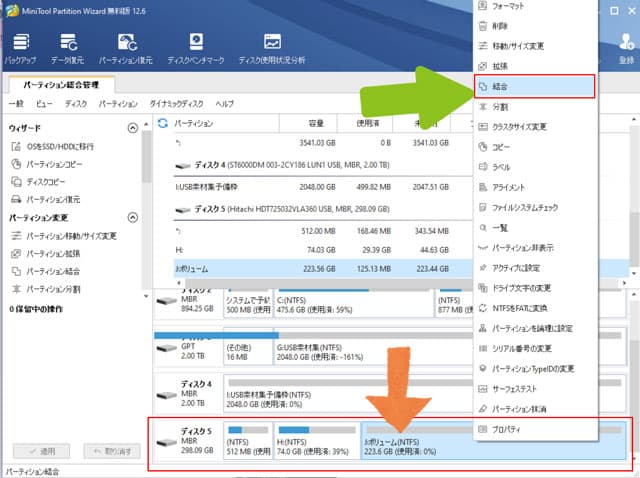
Task: Choose アライメント in the context menu
Action: [536, 187]
